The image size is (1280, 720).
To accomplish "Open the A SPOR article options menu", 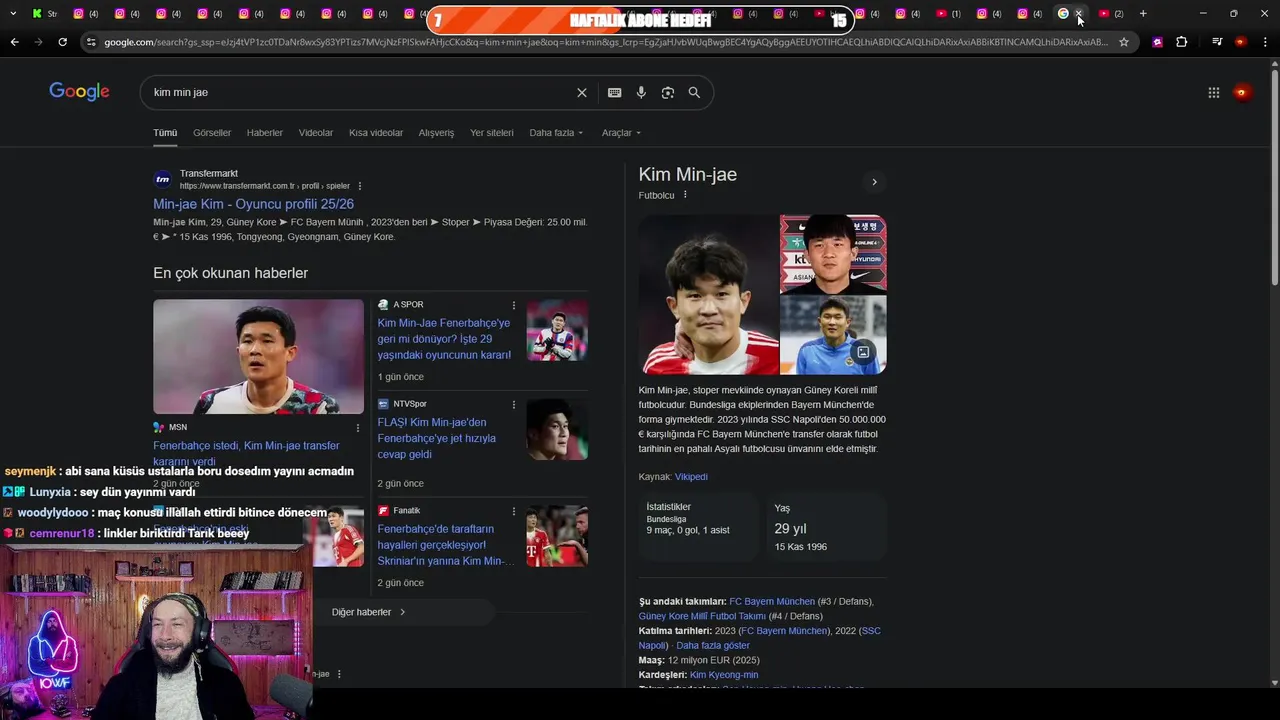I will (514, 305).
